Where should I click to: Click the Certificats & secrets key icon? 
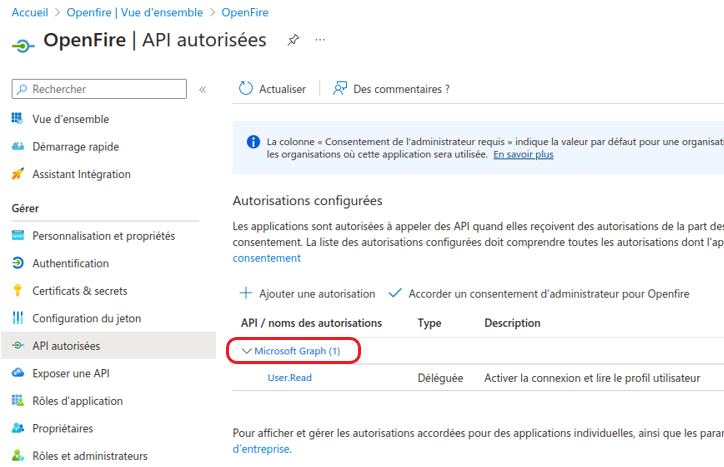tap(18, 291)
